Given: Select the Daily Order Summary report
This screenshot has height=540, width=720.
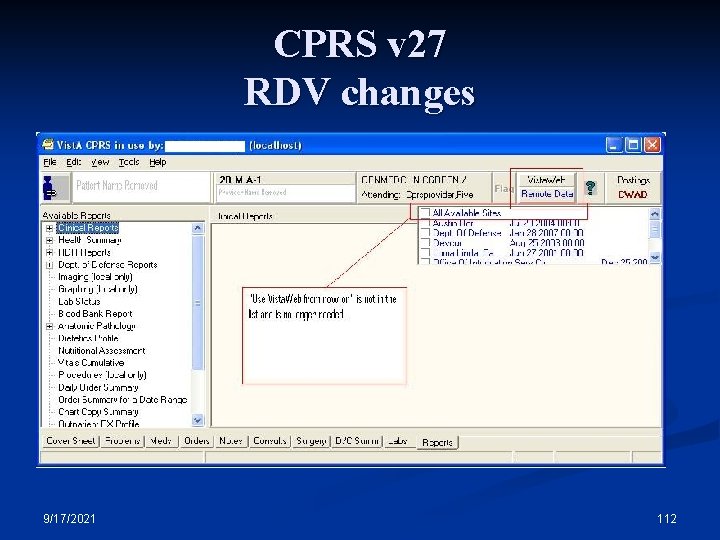Looking at the screenshot, I should point(98,388).
